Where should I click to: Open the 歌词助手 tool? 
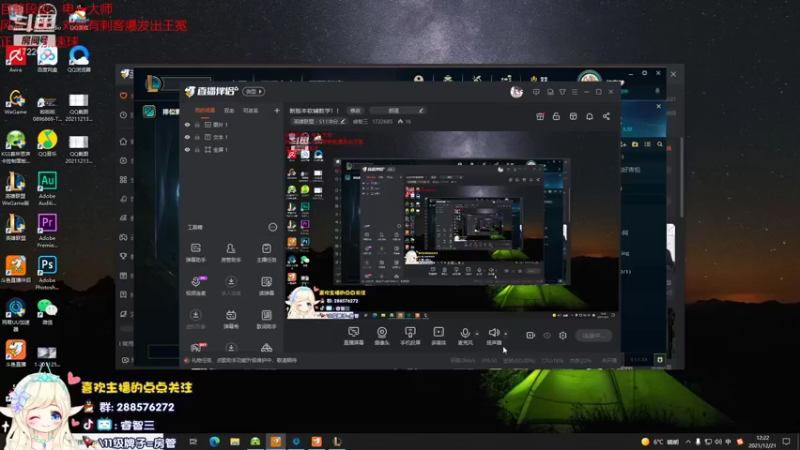pyautogui.click(x=266, y=319)
